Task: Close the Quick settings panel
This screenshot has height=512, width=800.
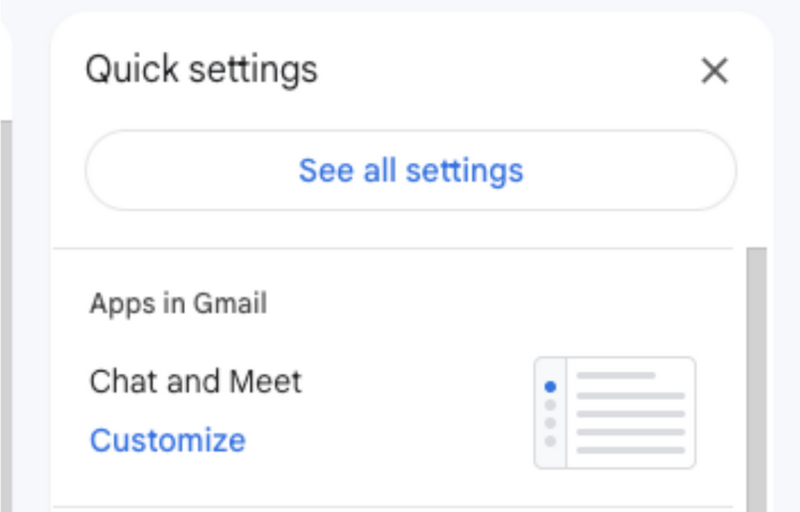Action: 714,70
